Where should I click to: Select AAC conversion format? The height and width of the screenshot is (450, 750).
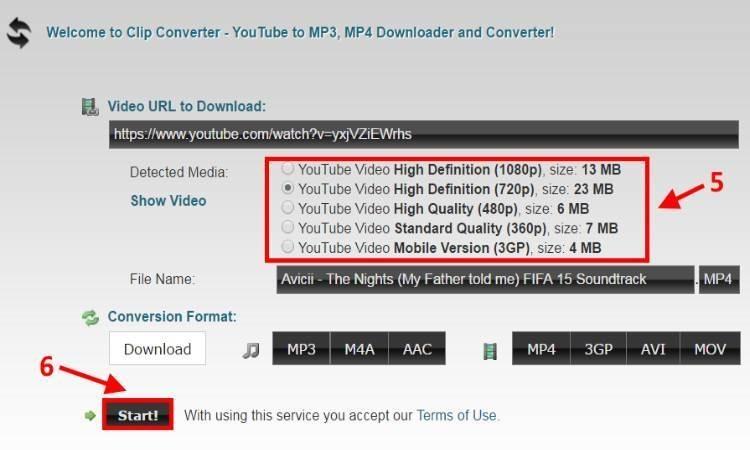point(417,349)
